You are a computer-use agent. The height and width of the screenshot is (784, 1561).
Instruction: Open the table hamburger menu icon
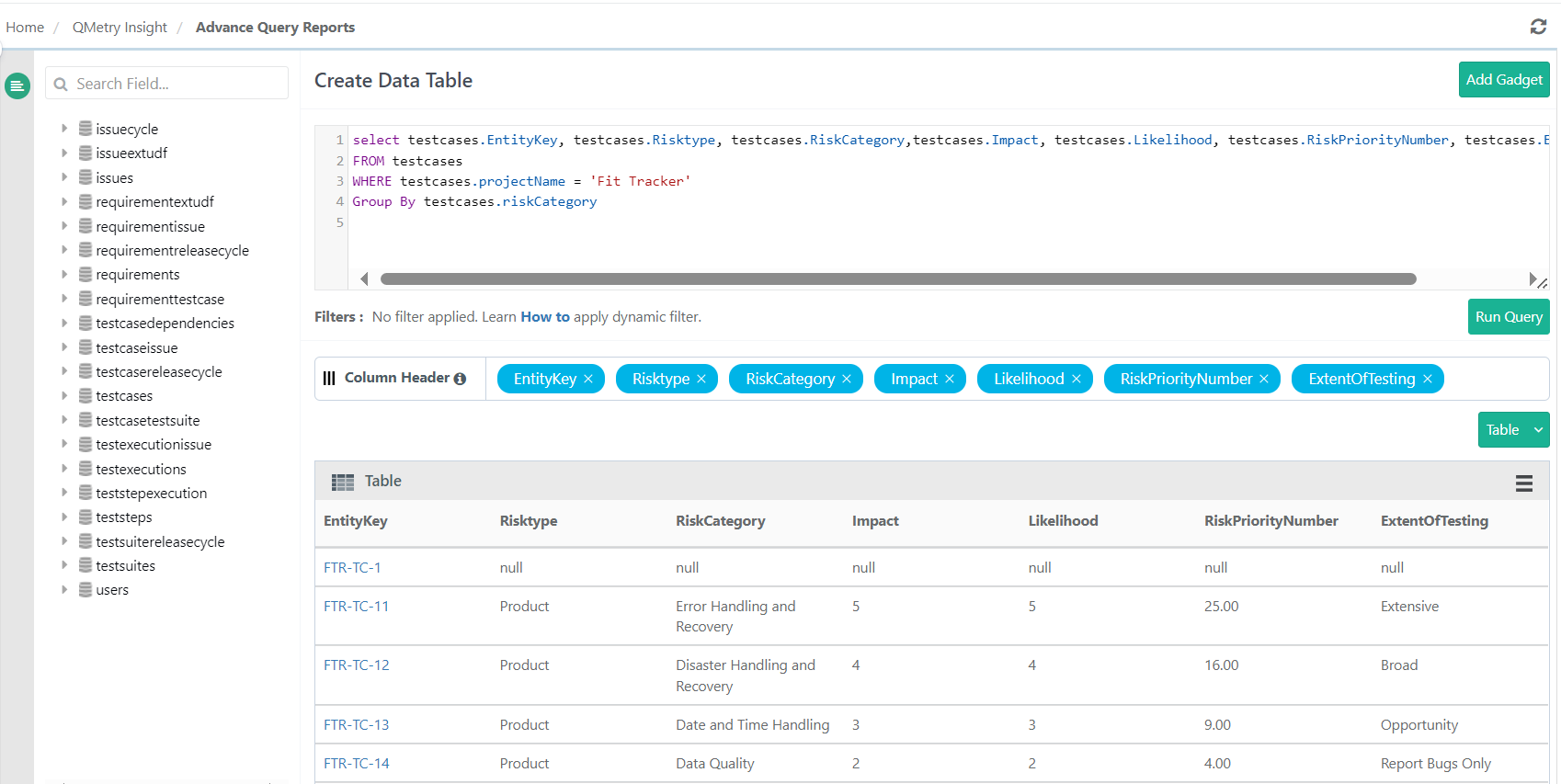[1523, 483]
